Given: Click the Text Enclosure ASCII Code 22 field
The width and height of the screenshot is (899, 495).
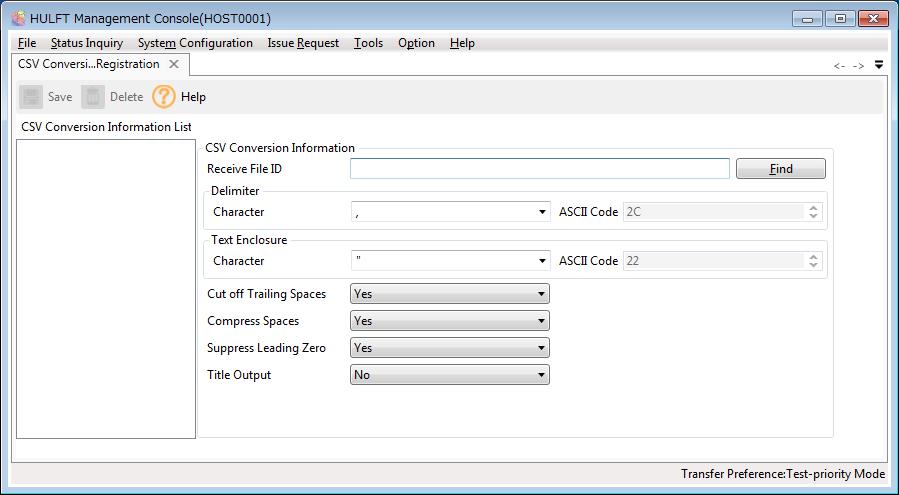Looking at the screenshot, I should (714, 260).
